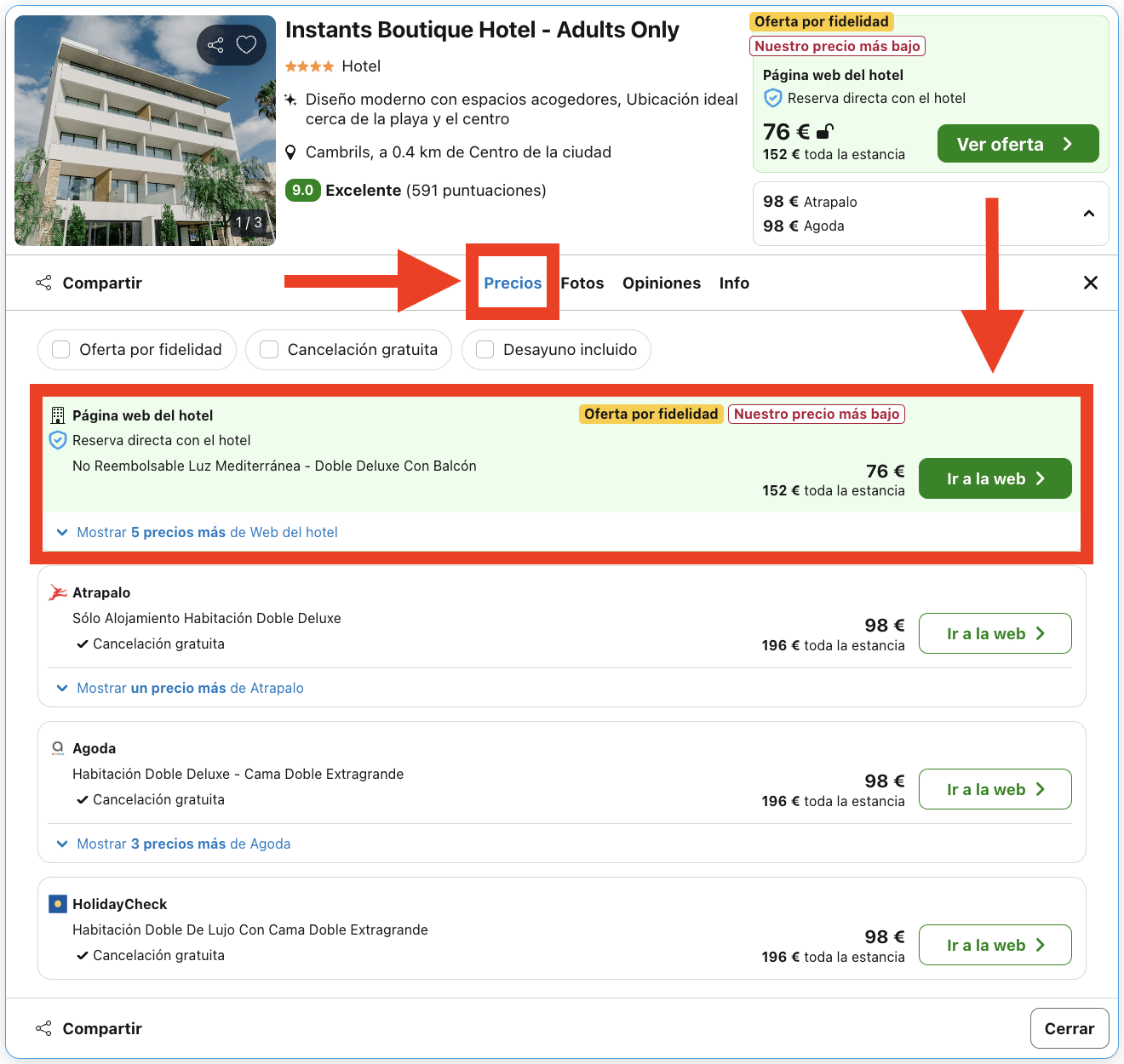
Task: Click the location pin icon near Cambrils
Action: point(290,152)
